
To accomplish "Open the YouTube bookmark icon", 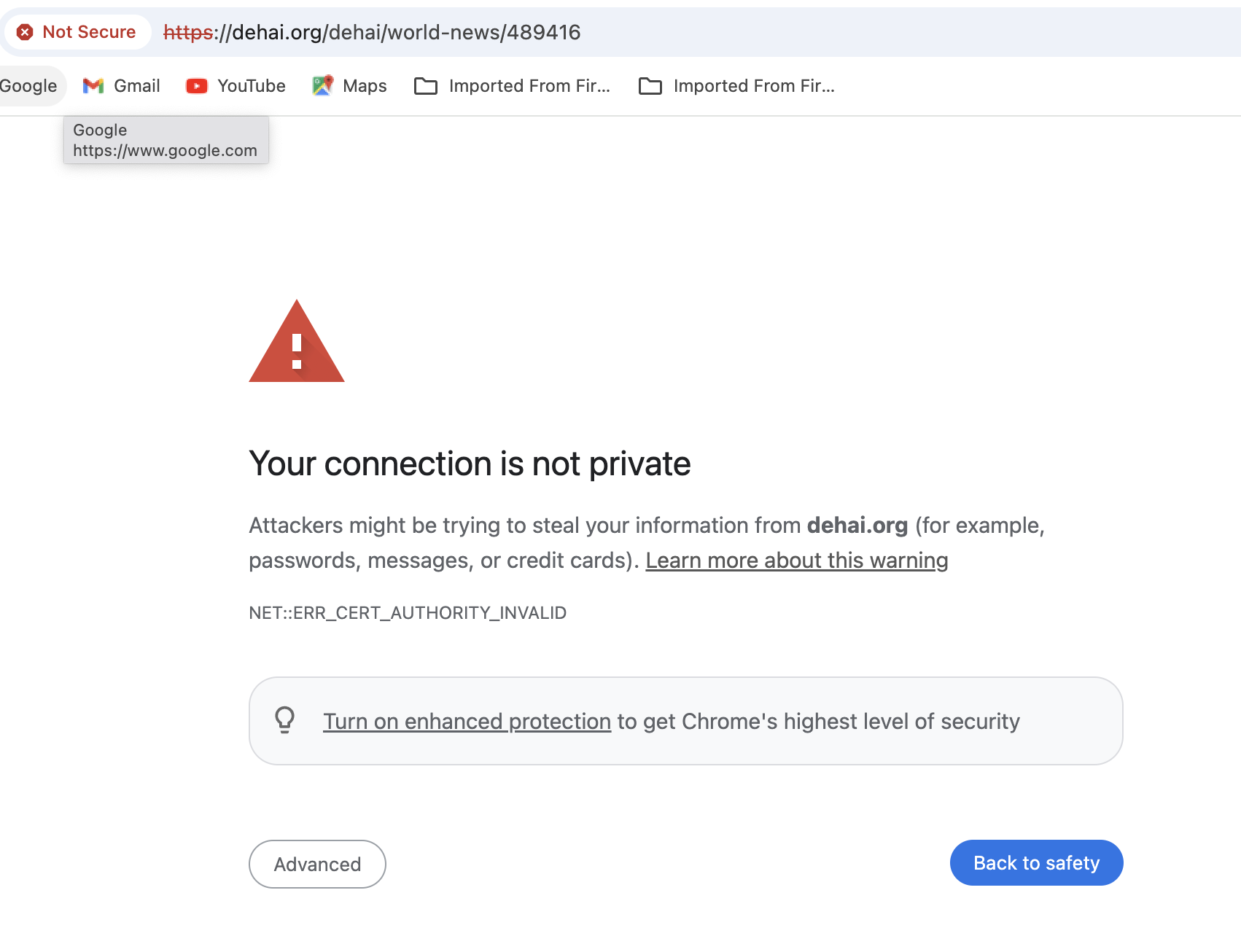I will pyautogui.click(x=197, y=86).
